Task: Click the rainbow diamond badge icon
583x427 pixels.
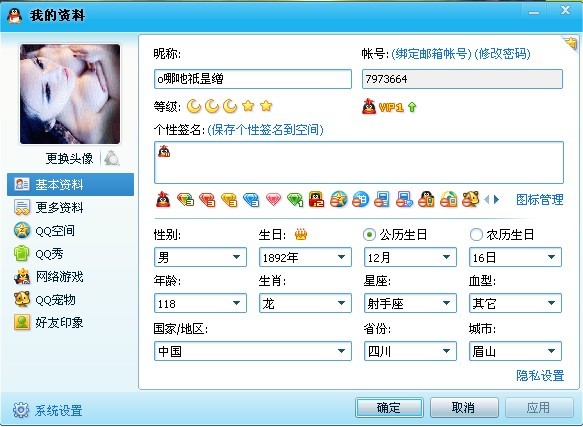Action: coord(185,200)
